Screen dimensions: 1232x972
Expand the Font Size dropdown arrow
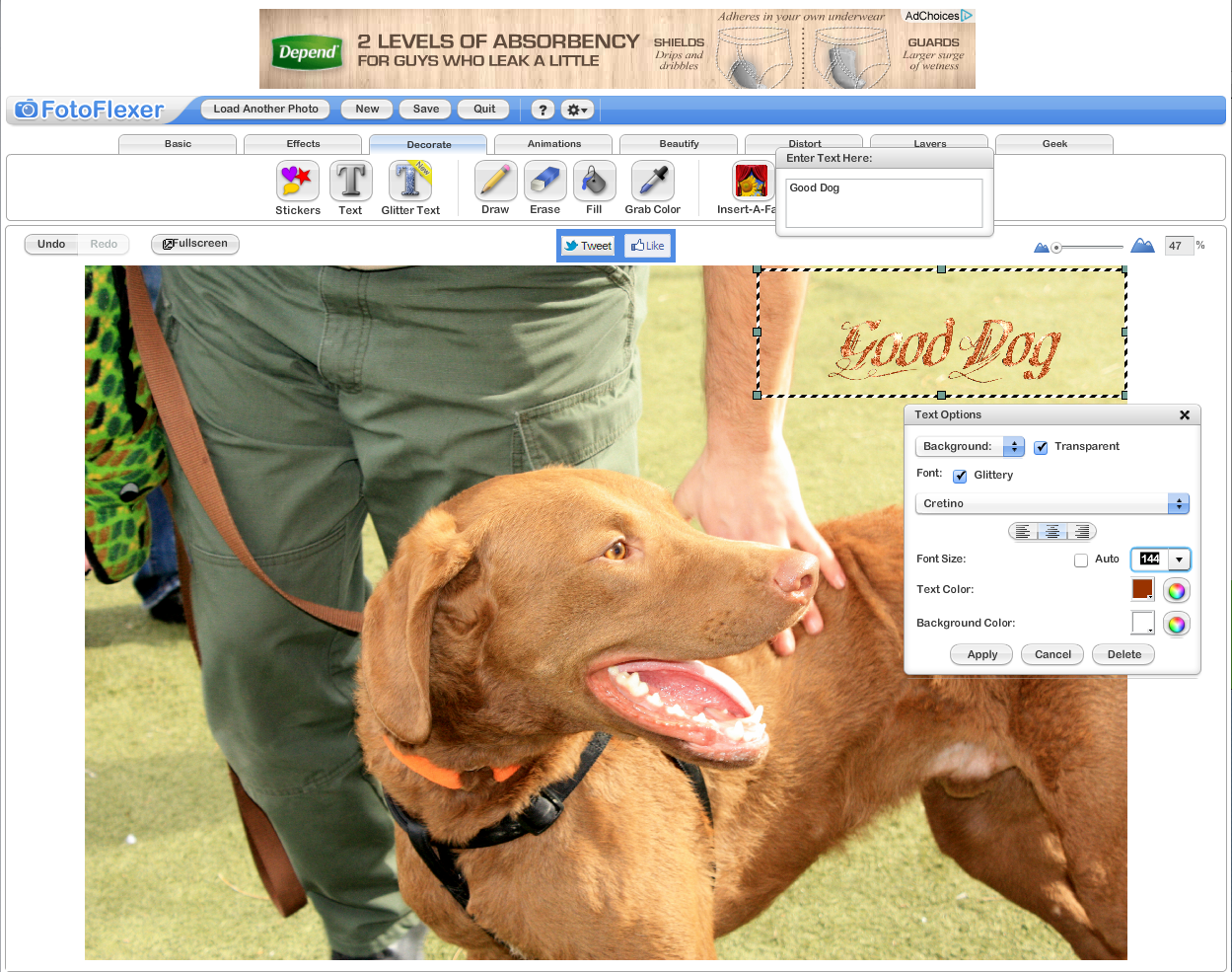pyautogui.click(x=1179, y=560)
